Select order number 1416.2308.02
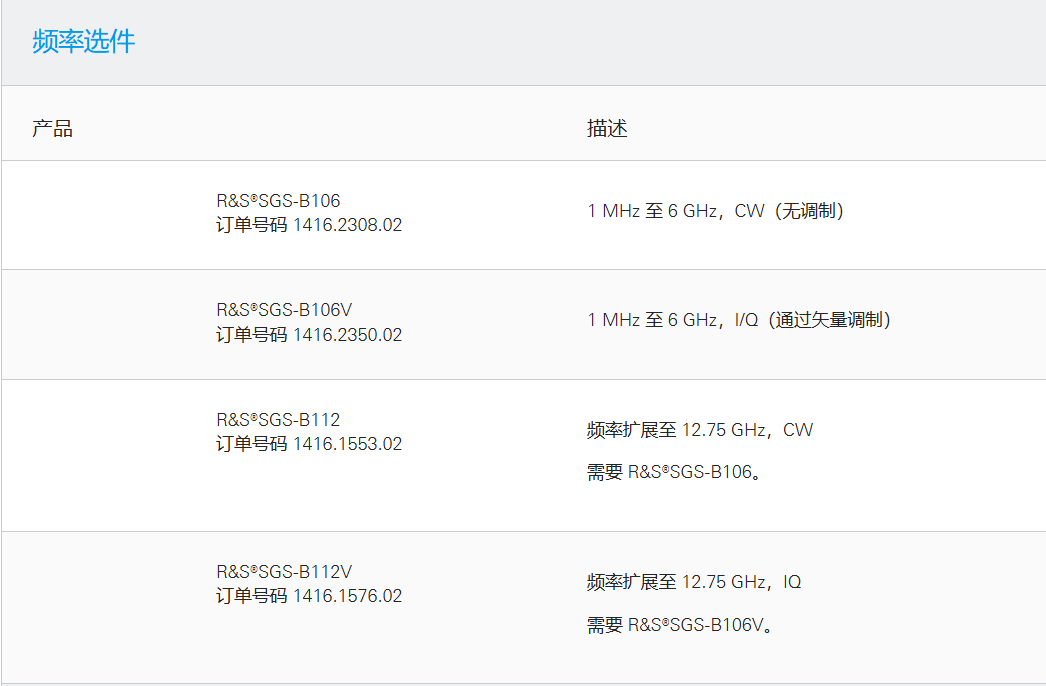The image size is (1046, 686). [347, 225]
